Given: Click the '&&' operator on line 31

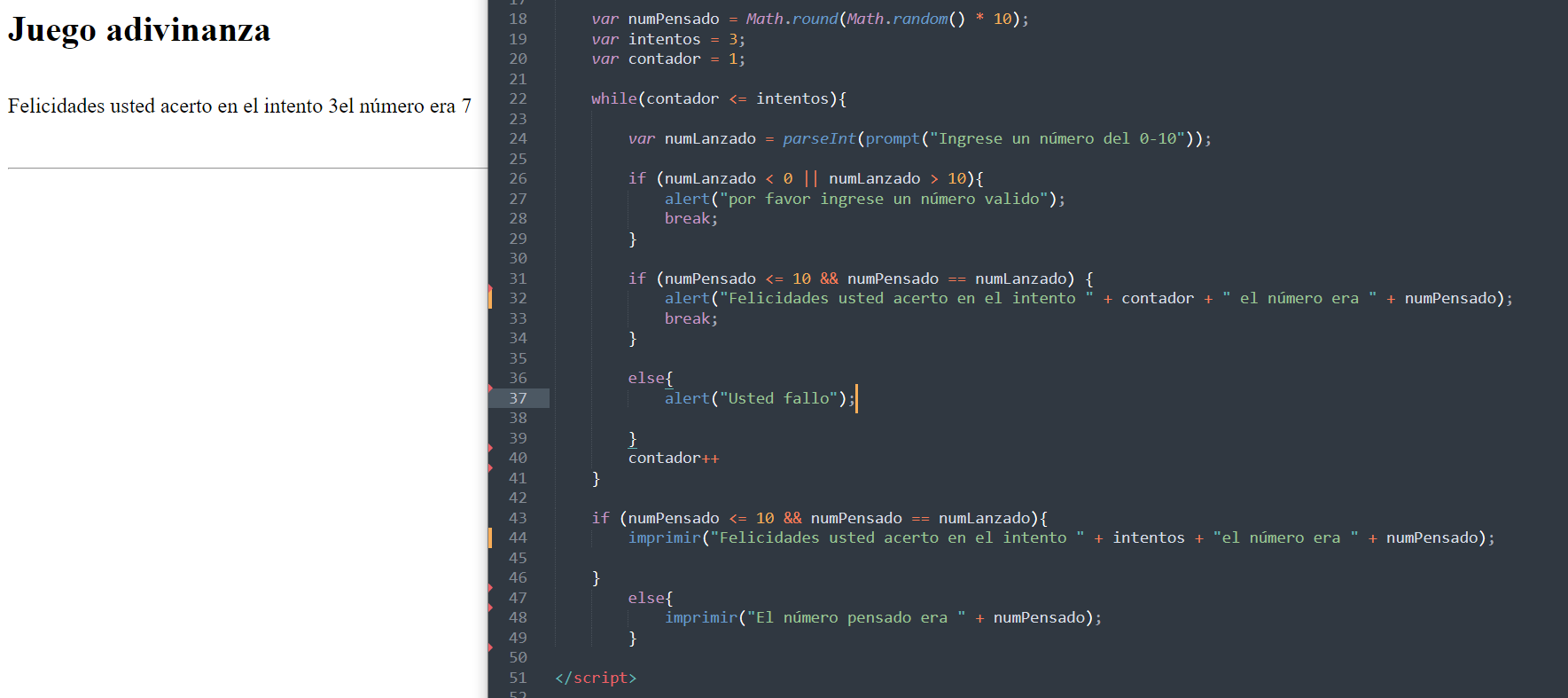Looking at the screenshot, I should (x=829, y=278).
